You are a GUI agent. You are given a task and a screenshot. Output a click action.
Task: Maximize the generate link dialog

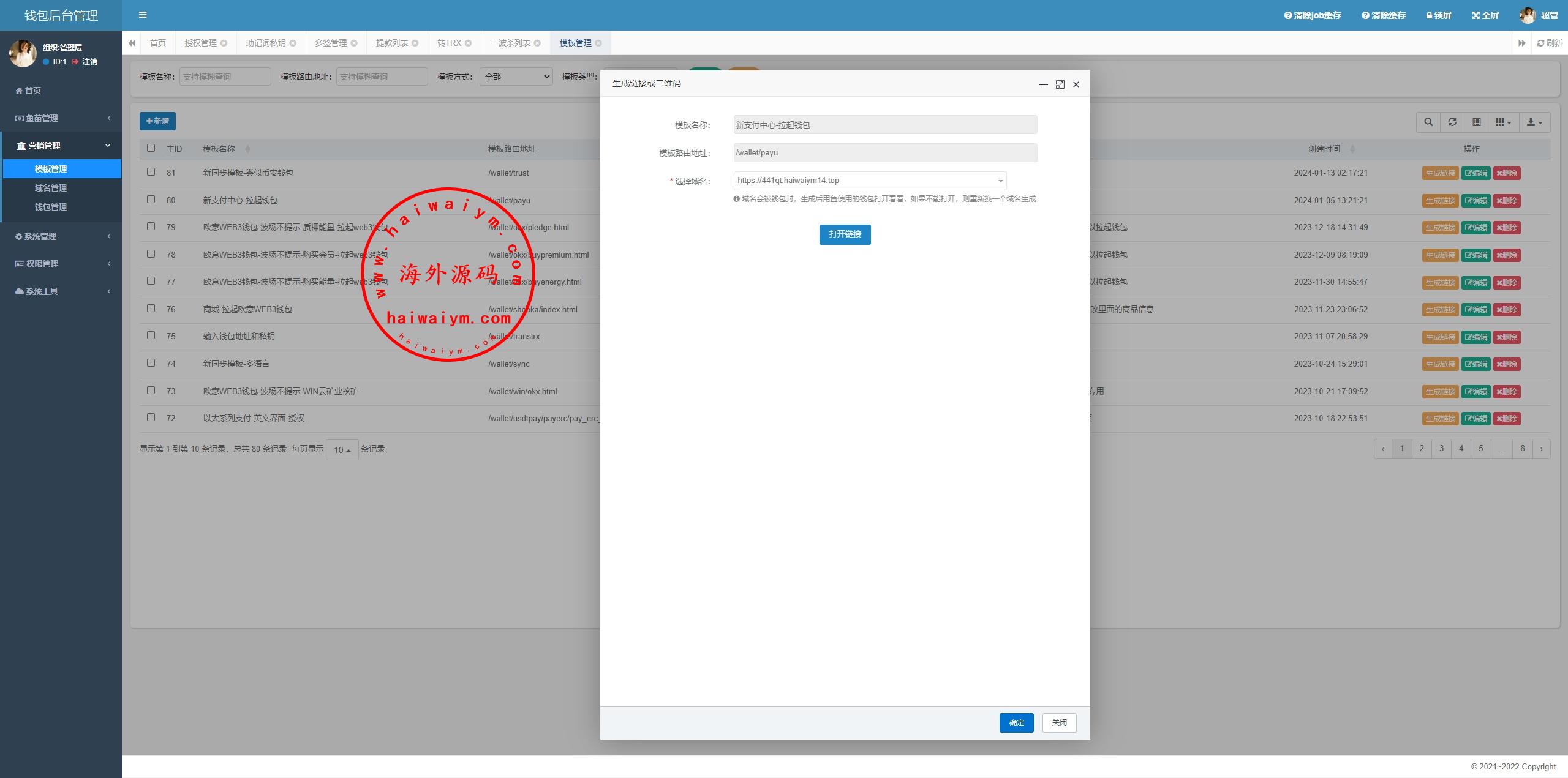point(1060,84)
